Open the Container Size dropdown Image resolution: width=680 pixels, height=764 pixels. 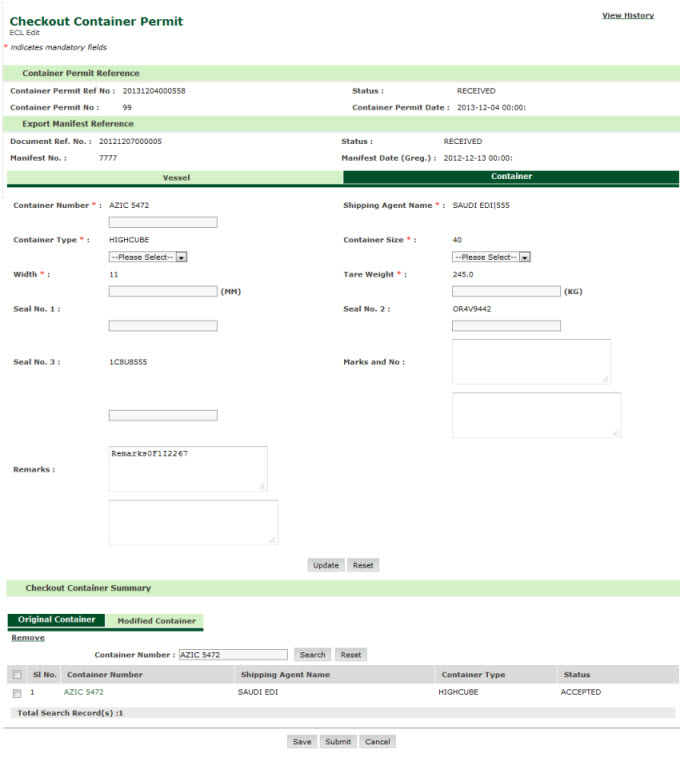coord(491,257)
